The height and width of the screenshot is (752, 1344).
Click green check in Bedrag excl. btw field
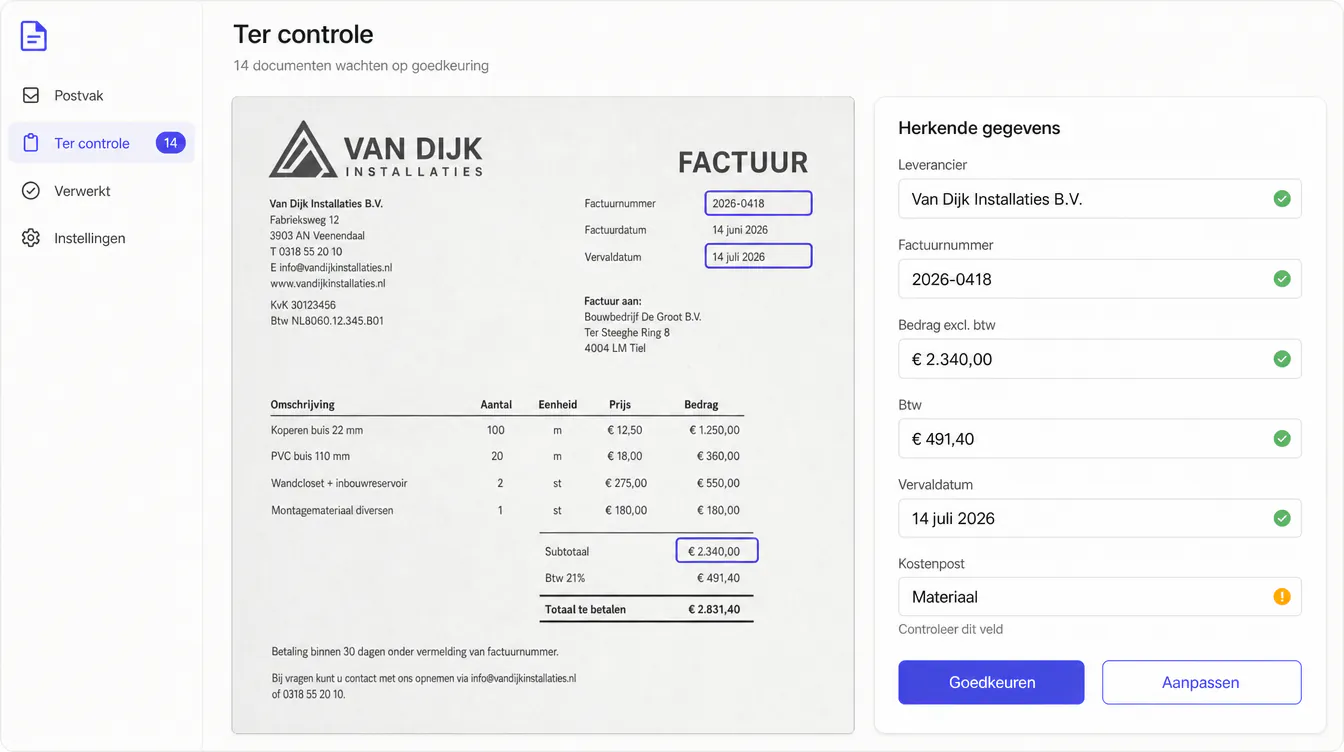pyautogui.click(x=1282, y=359)
